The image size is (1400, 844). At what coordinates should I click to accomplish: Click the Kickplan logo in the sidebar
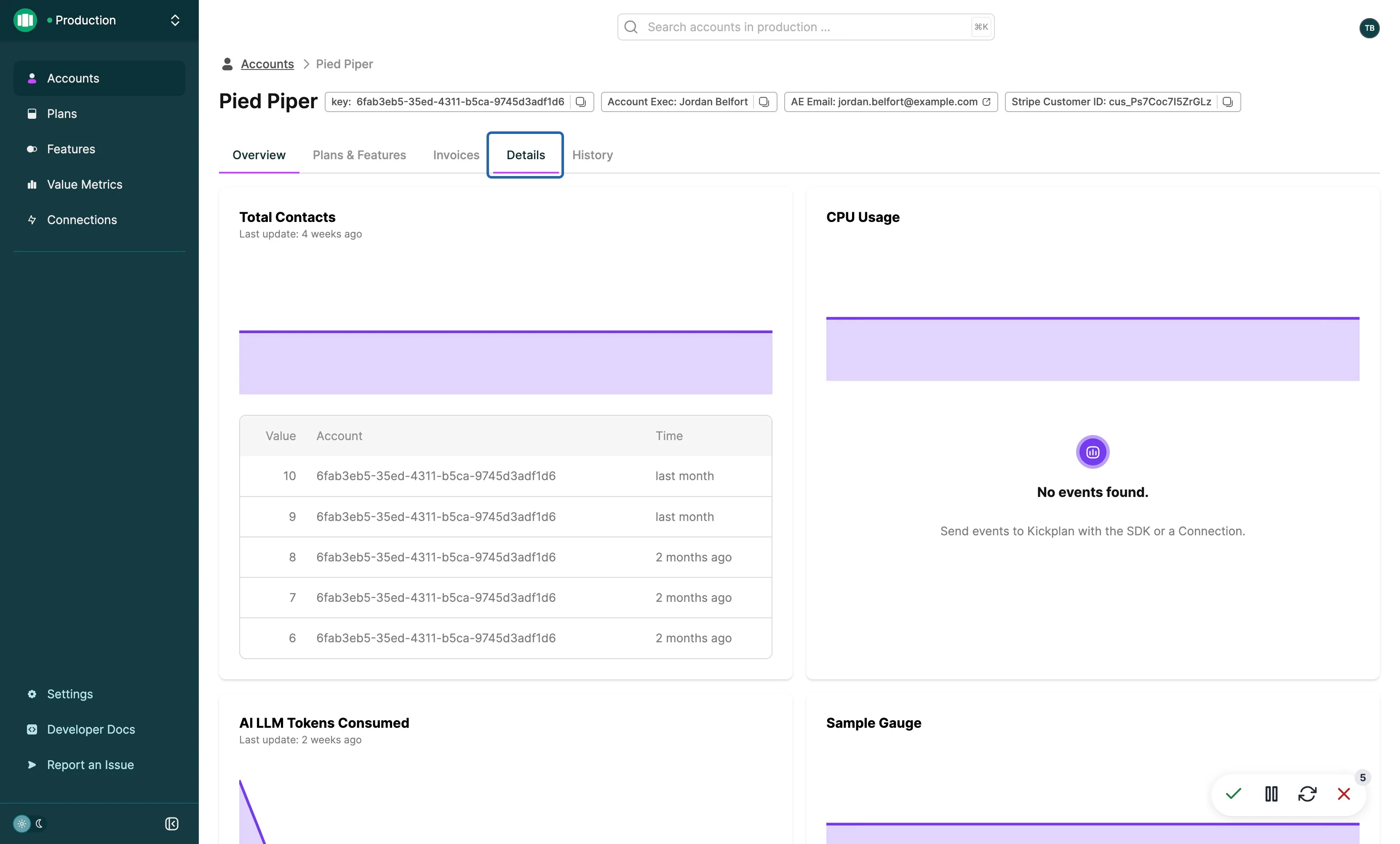(x=25, y=21)
